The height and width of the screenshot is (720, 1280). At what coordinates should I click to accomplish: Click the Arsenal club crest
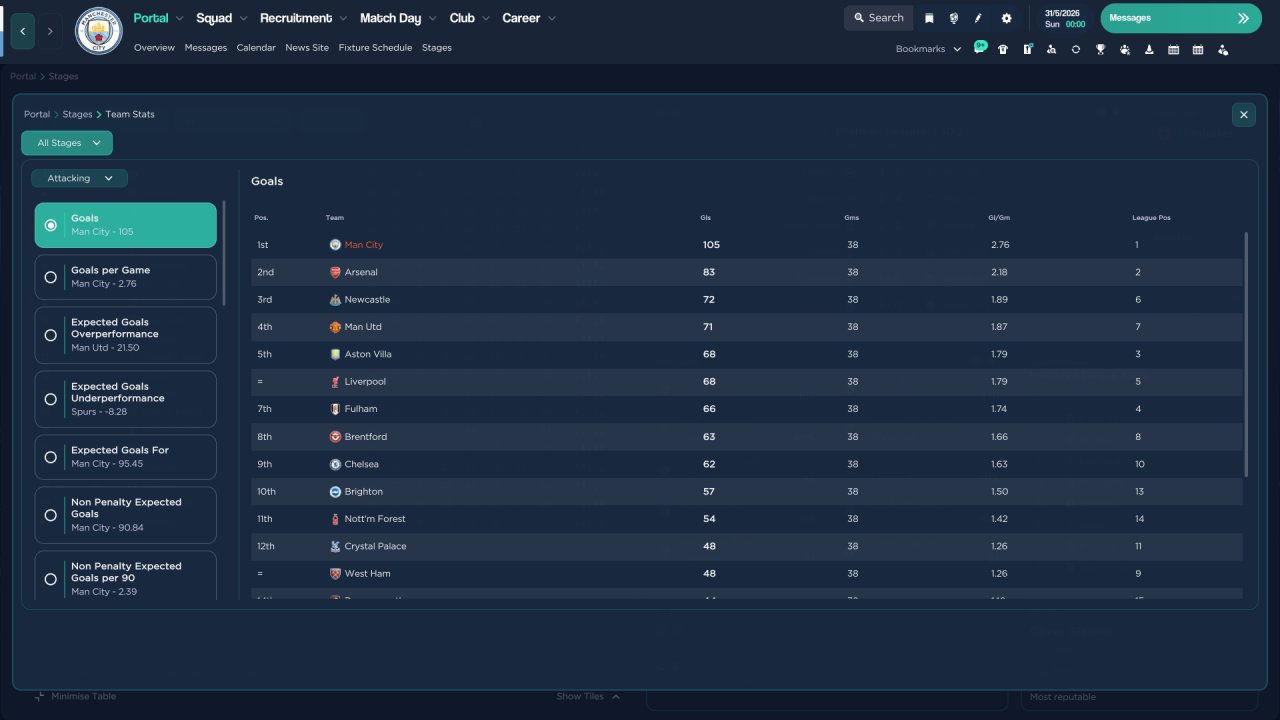[x=335, y=272]
